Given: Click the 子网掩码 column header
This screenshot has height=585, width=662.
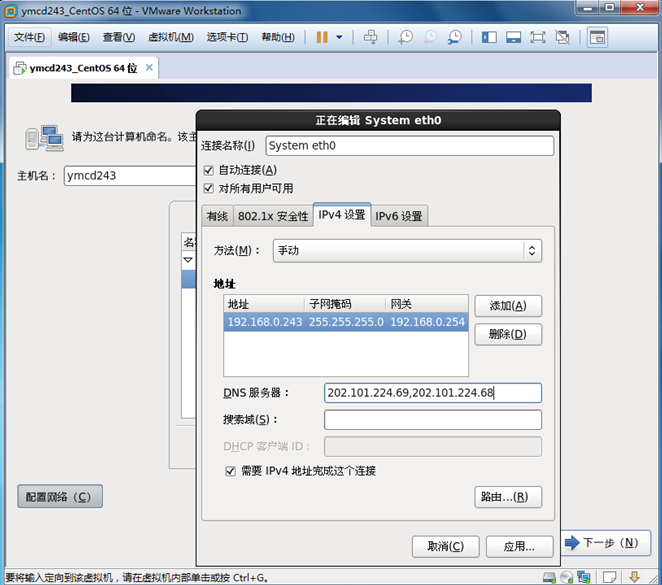Looking at the screenshot, I should pos(345,304).
